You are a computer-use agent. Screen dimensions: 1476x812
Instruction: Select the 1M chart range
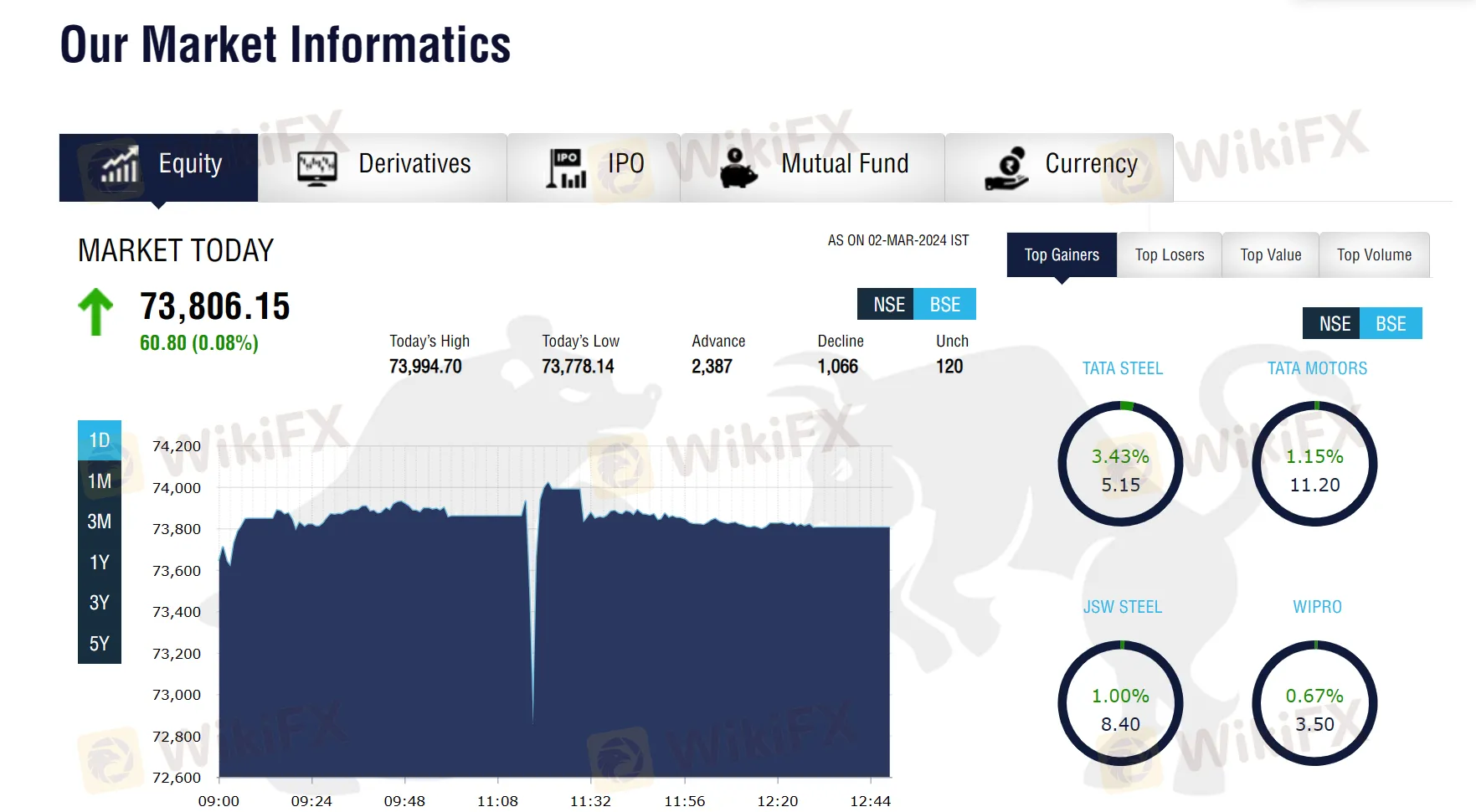100,481
